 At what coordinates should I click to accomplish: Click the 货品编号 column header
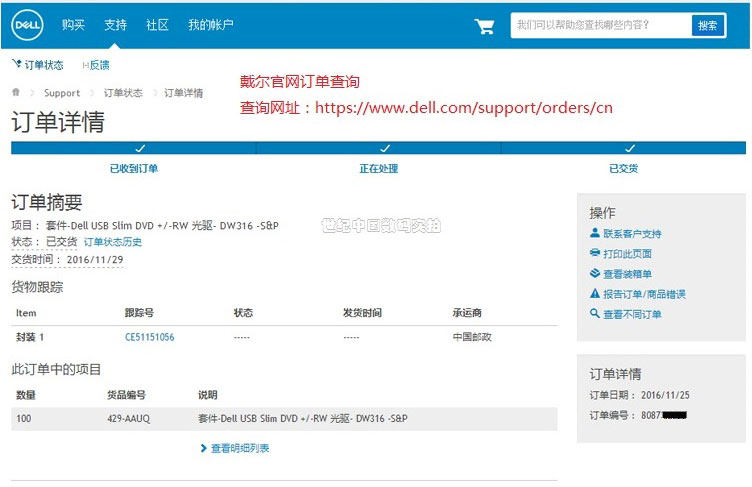(126, 395)
